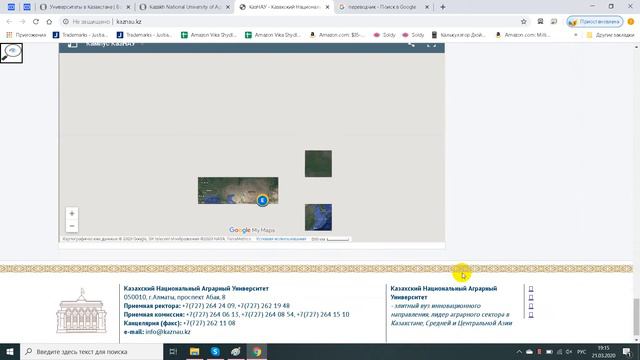Share the map via share icon
The width and height of the screenshot is (640, 360).
tap(411, 44)
